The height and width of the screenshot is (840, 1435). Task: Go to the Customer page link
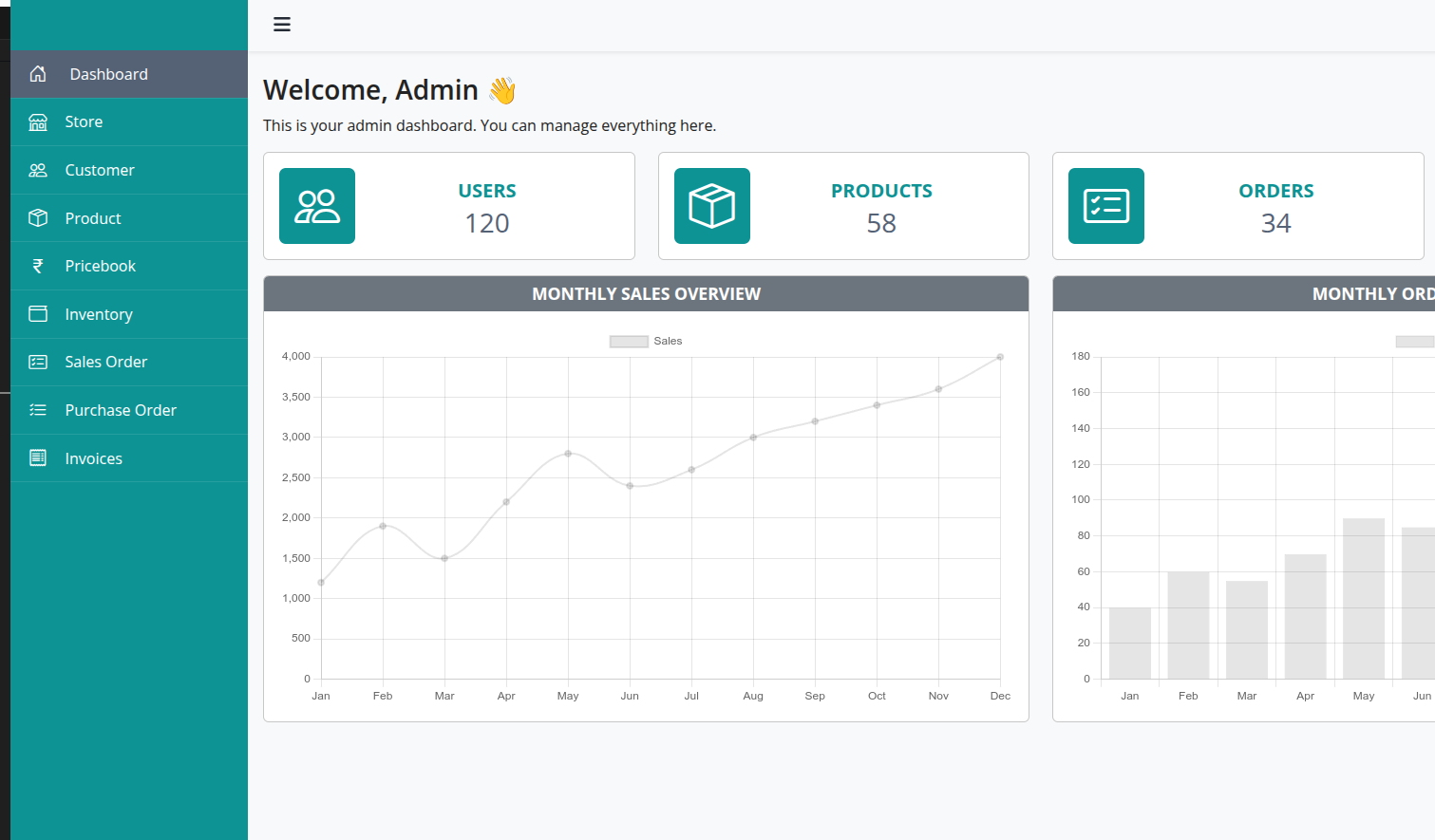100,170
